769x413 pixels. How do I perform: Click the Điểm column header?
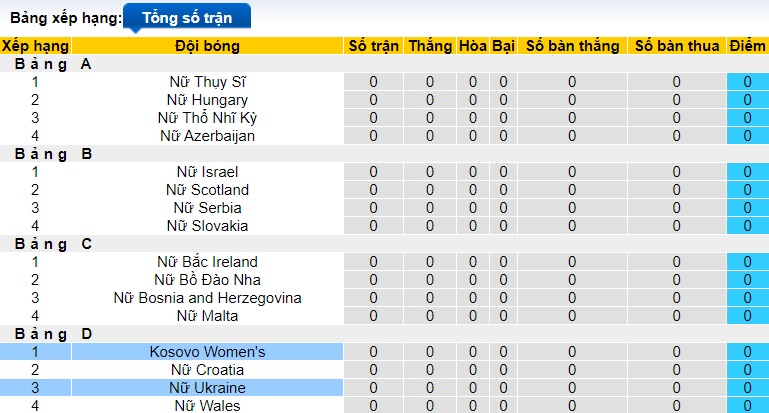coord(747,46)
